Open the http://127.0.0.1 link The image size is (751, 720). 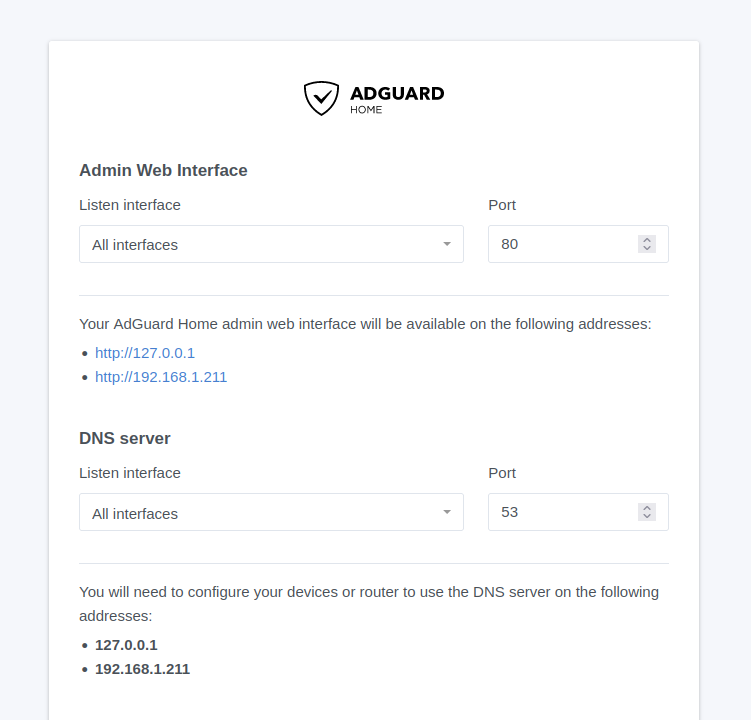pos(145,353)
